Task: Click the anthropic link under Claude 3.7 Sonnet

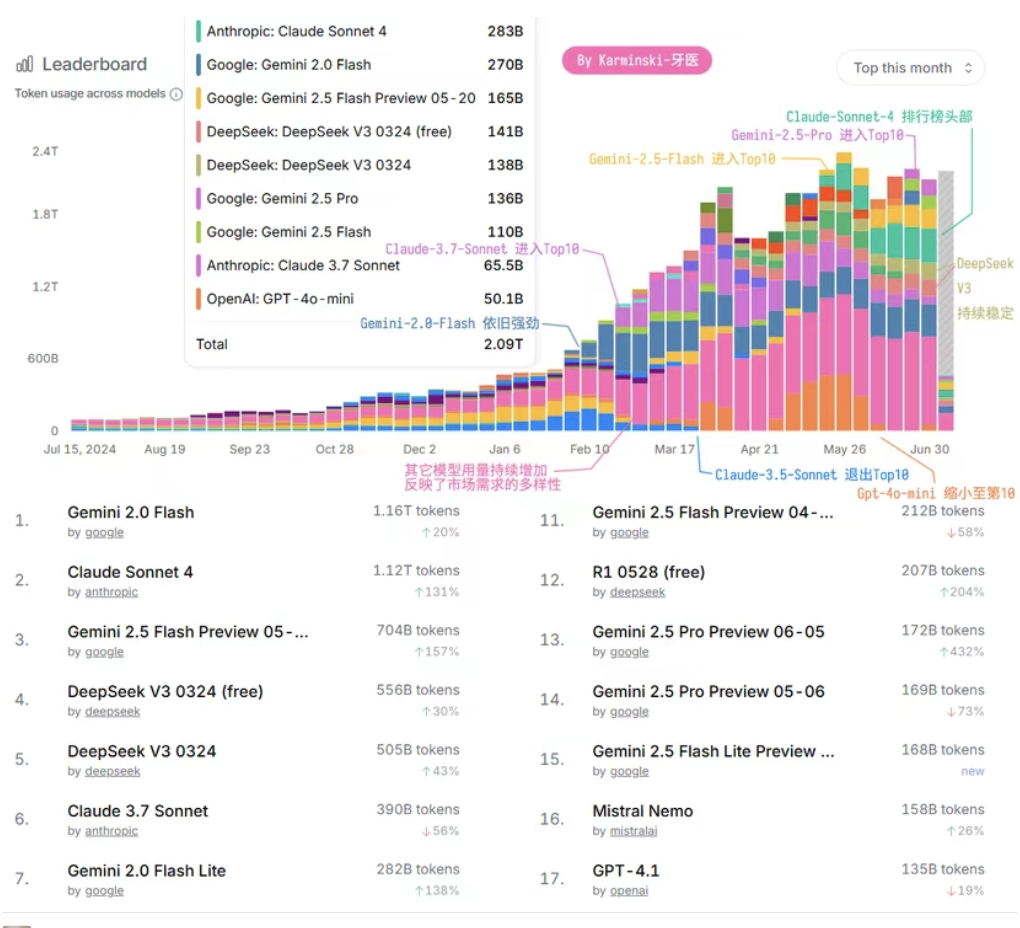Action: pyautogui.click(x=111, y=831)
